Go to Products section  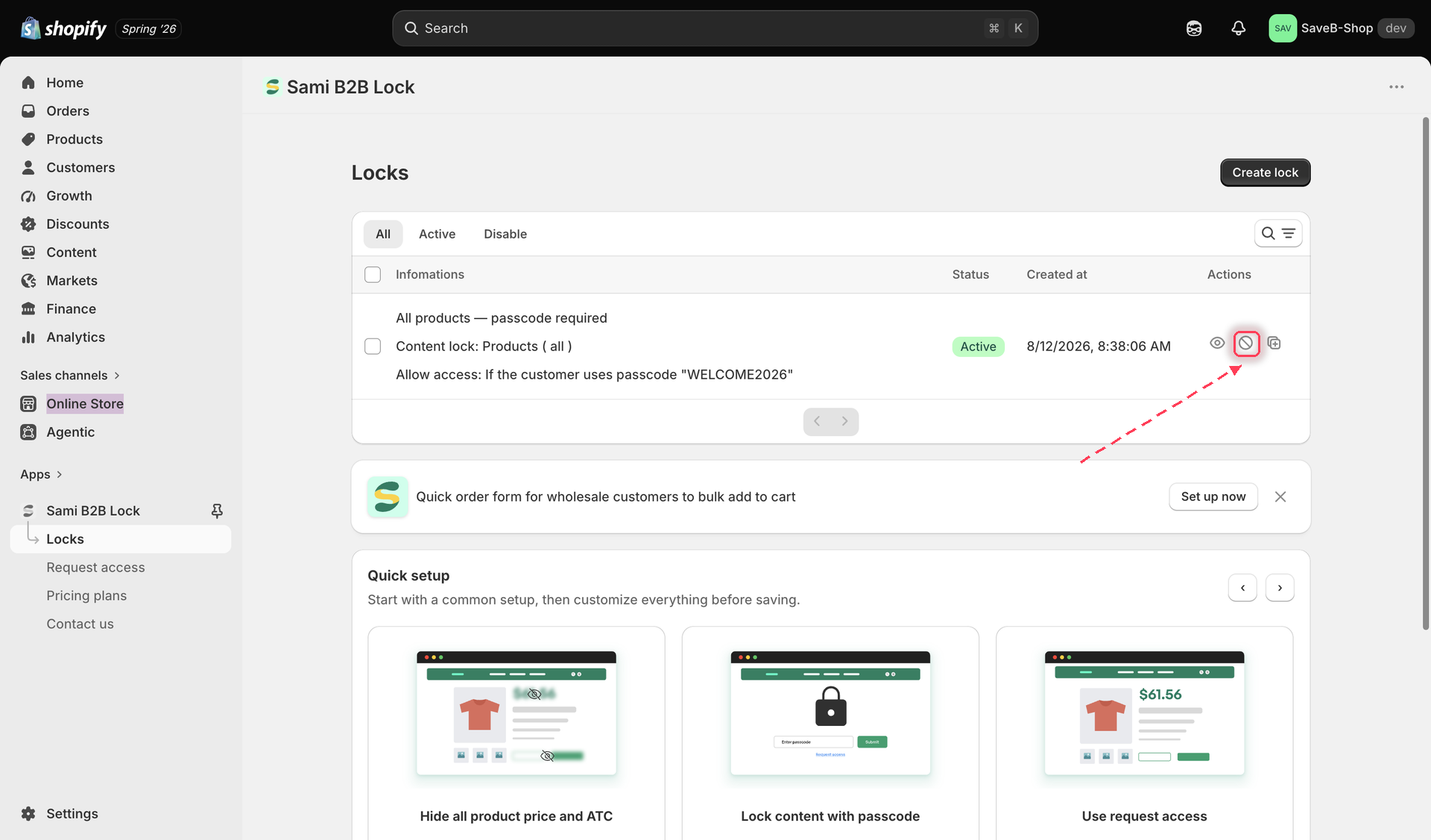(x=74, y=139)
